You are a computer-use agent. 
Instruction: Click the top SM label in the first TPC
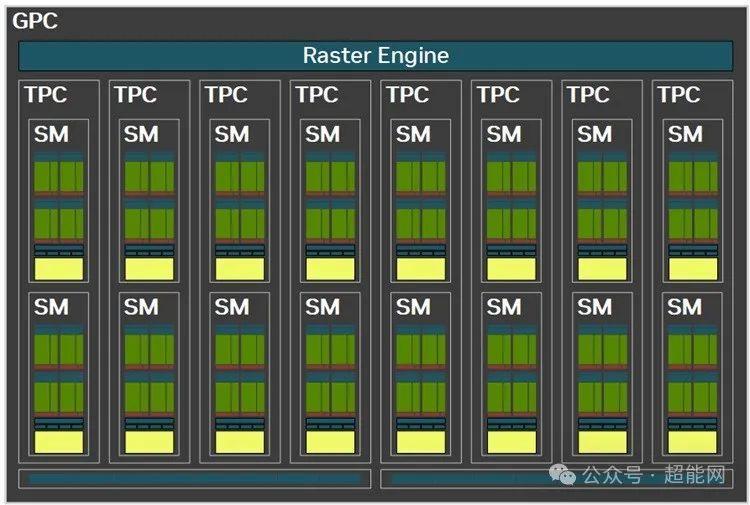[52, 134]
